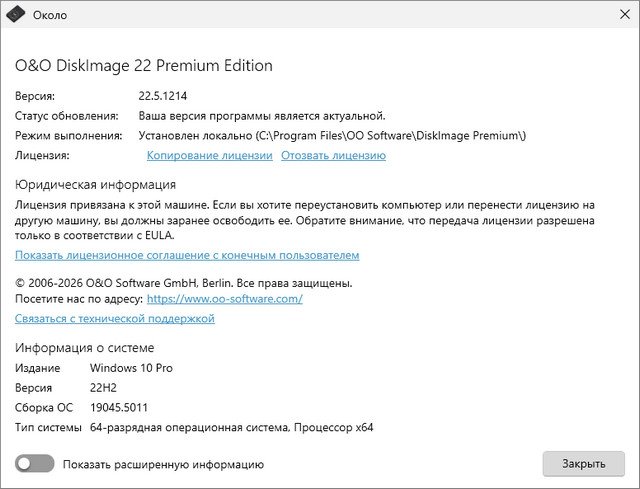Click the installation path under Режим выполнения

coord(332,135)
